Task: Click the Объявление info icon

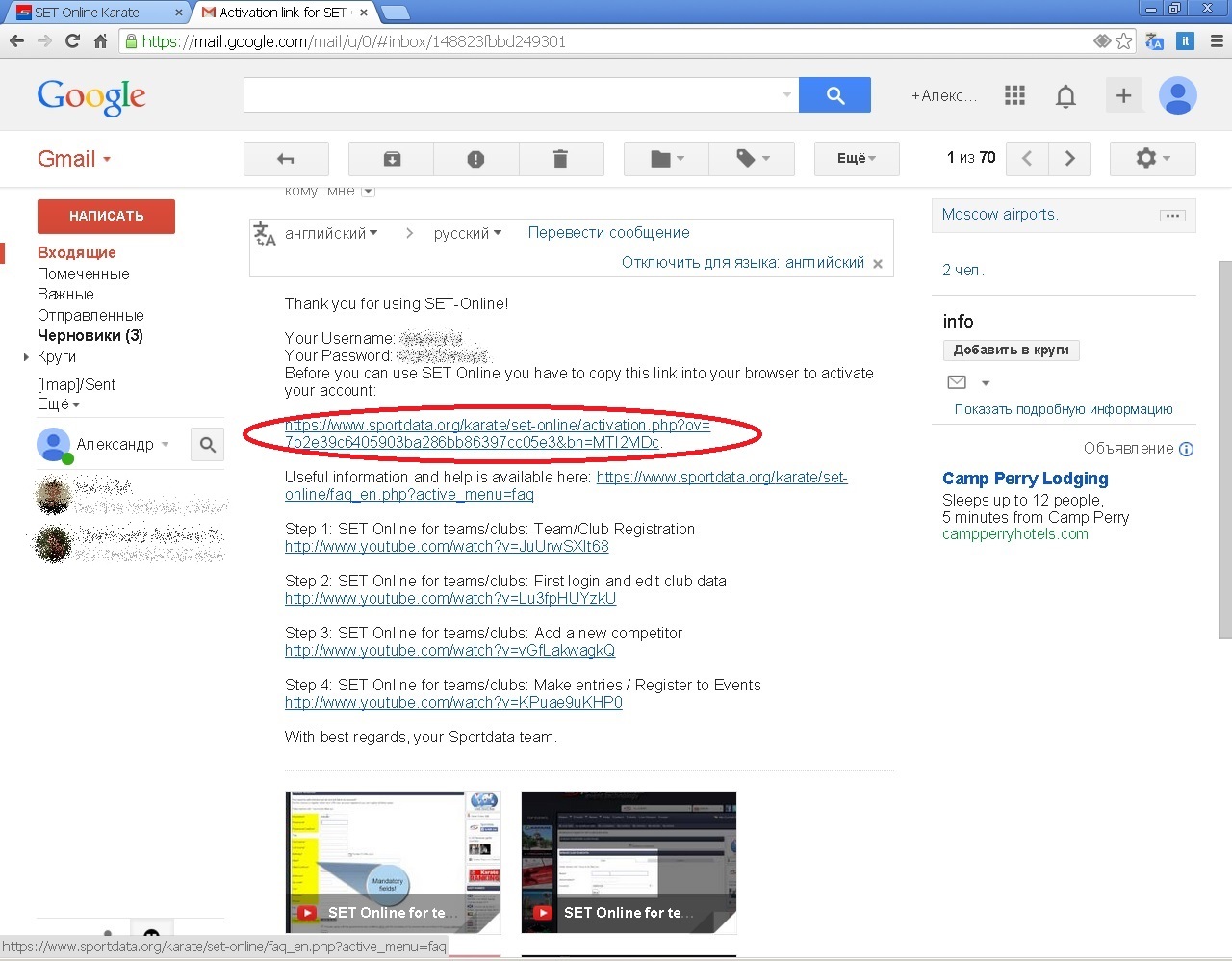Action: [1186, 449]
